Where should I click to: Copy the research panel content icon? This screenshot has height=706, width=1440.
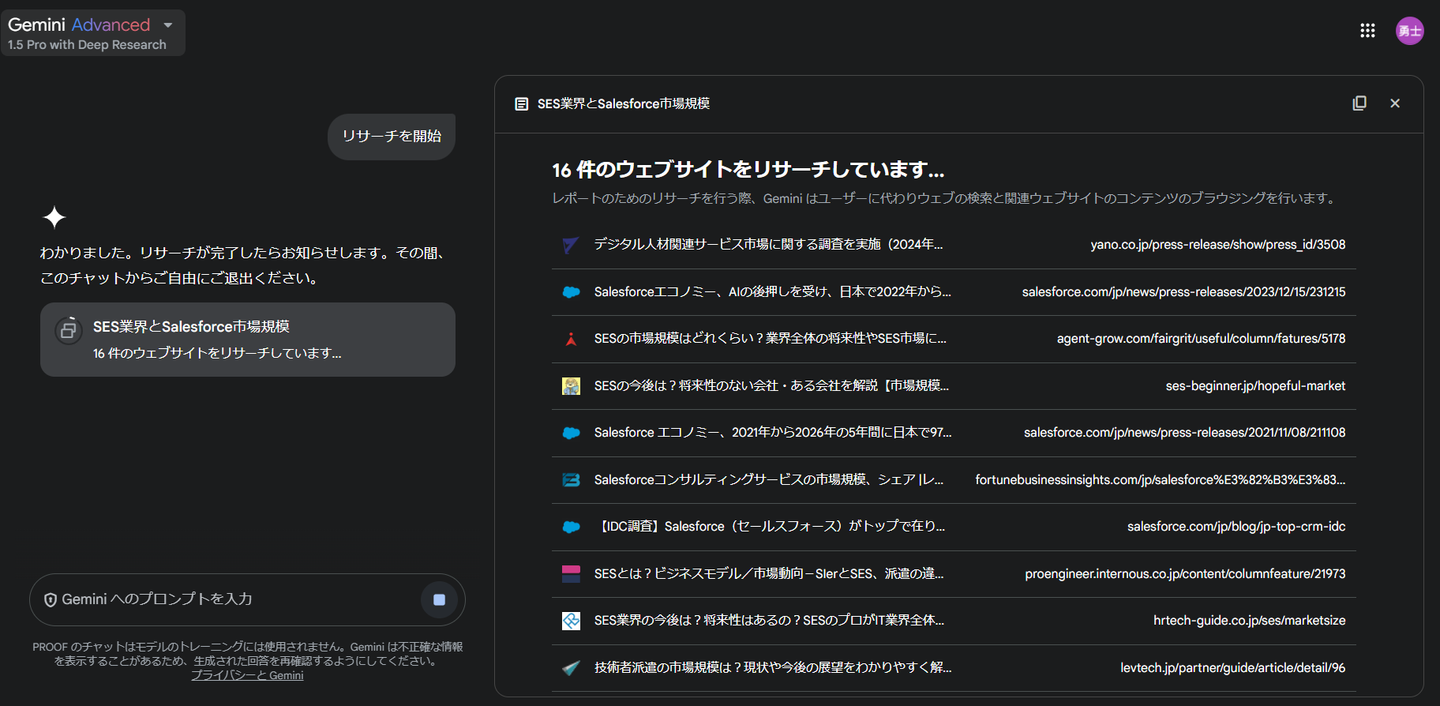pos(1359,104)
